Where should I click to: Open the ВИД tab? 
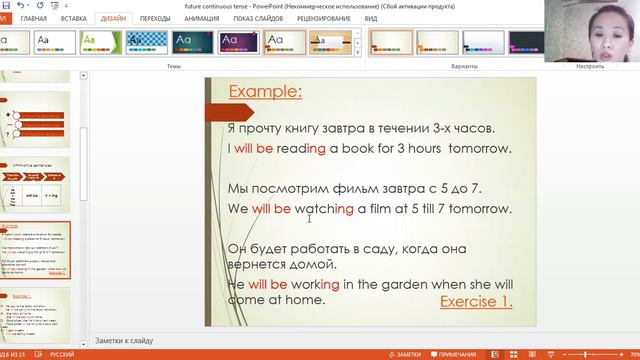click(371, 19)
